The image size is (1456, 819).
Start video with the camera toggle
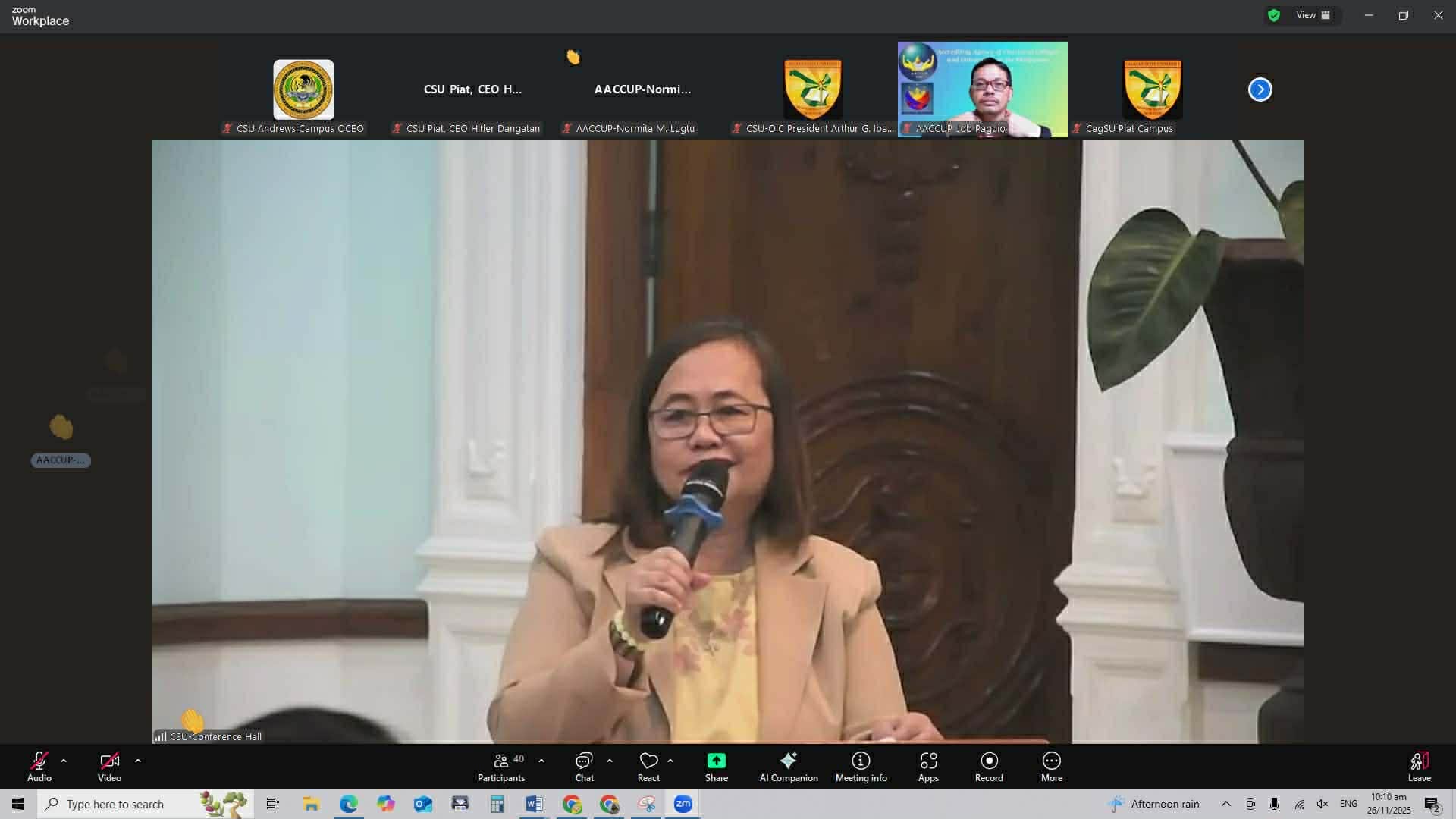point(109,766)
